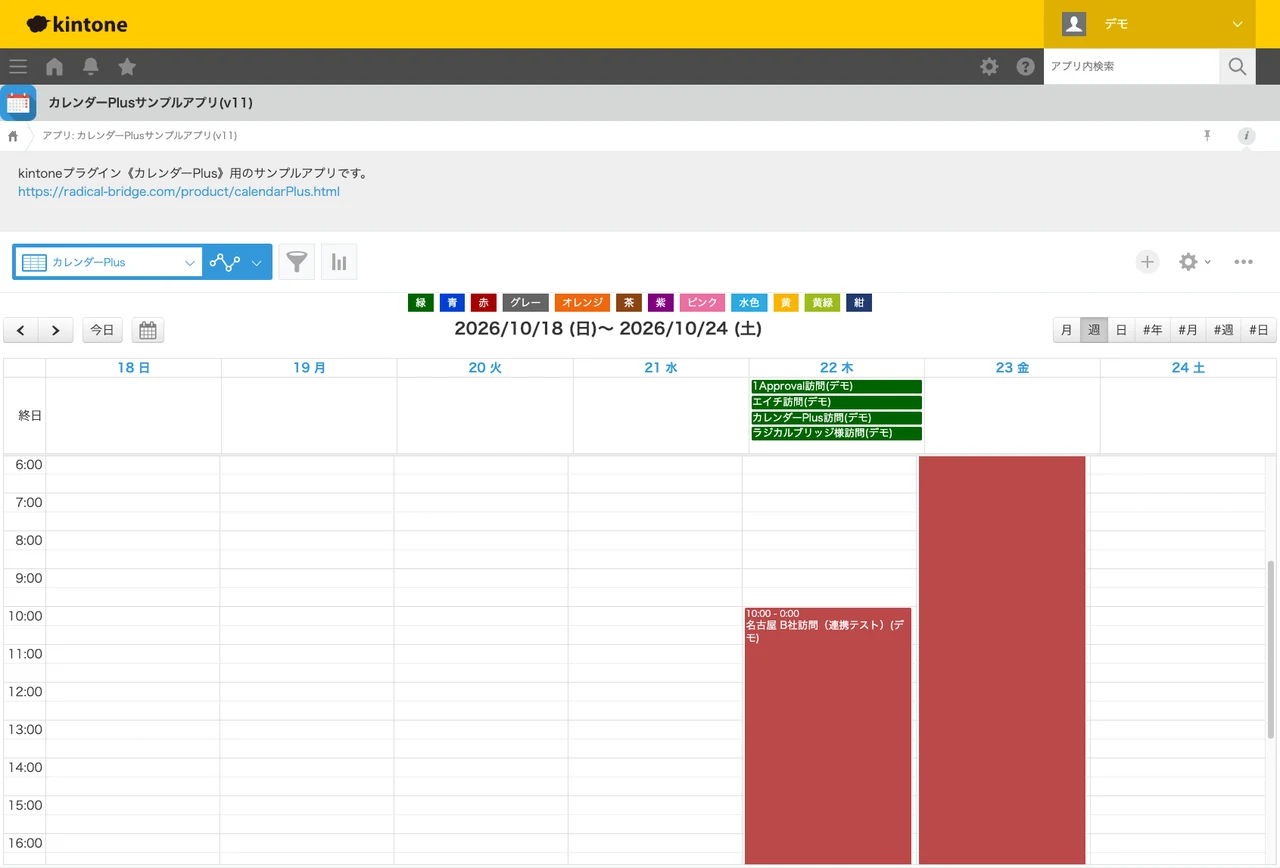The image size is (1280, 868).
Task: Open the calendar date picker icon
Action: pyautogui.click(x=148, y=330)
